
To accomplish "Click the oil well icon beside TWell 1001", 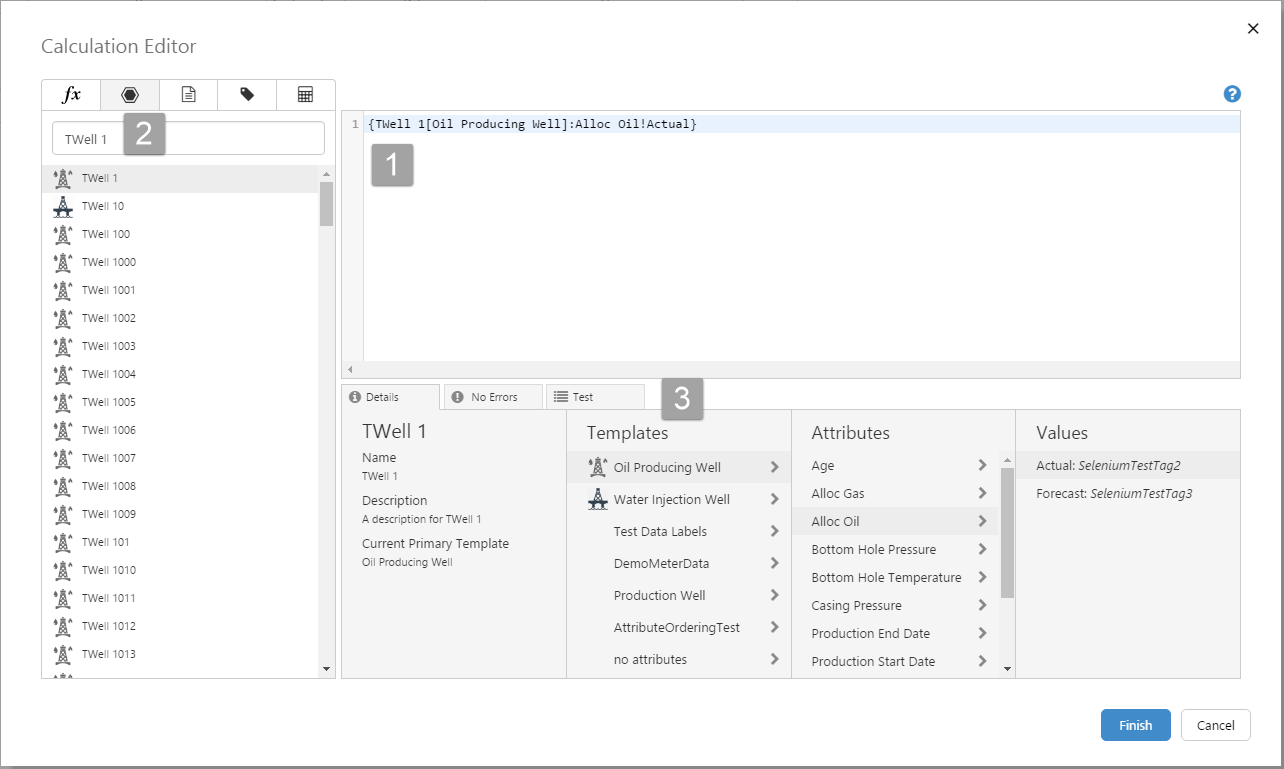I will (63, 290).
